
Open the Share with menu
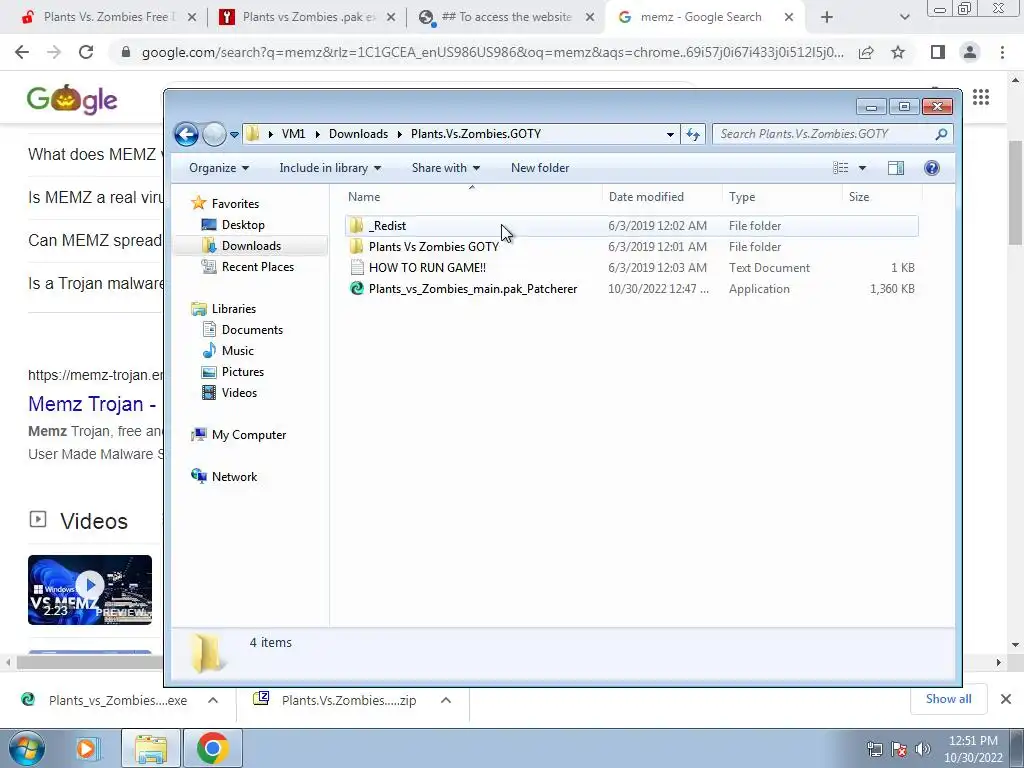pyautogui.click(x=445, y=168)
